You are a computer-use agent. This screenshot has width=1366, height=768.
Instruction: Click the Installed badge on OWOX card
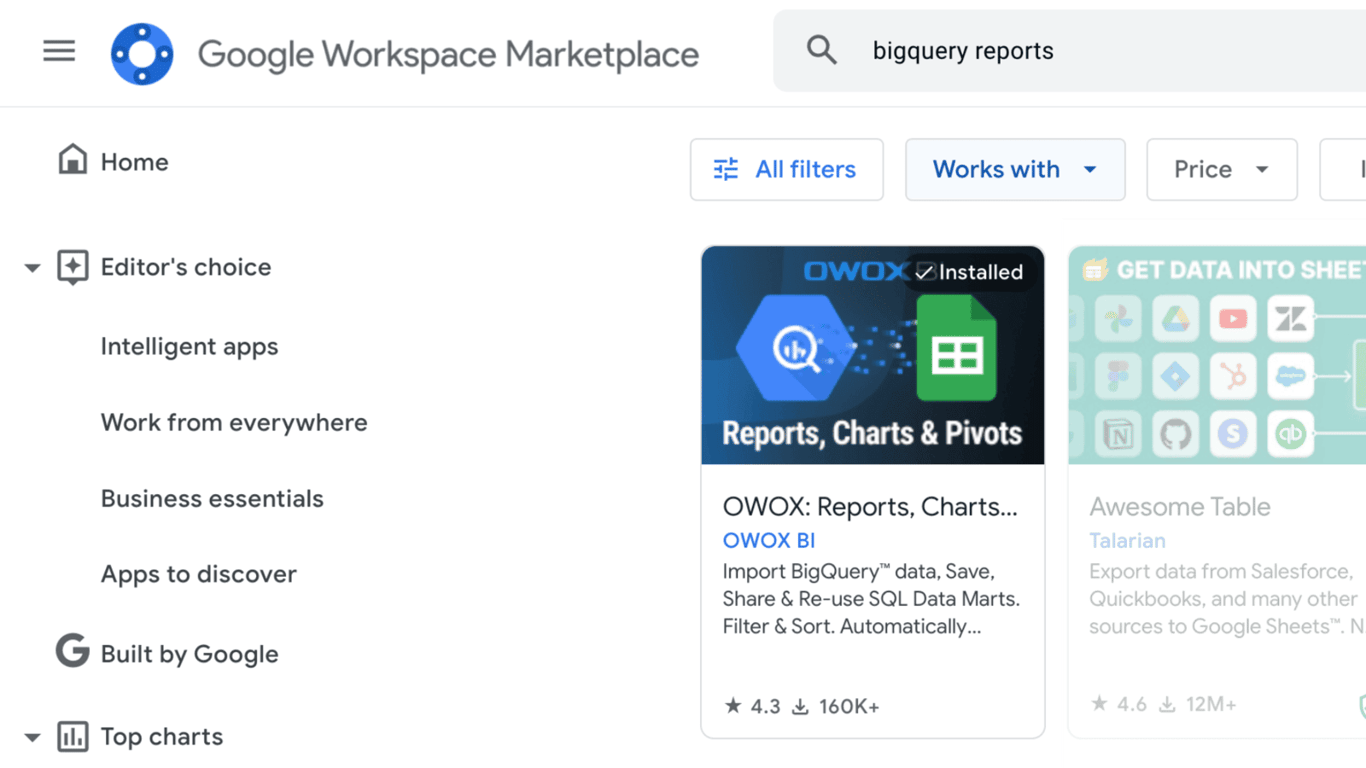[x=969, y=272]
